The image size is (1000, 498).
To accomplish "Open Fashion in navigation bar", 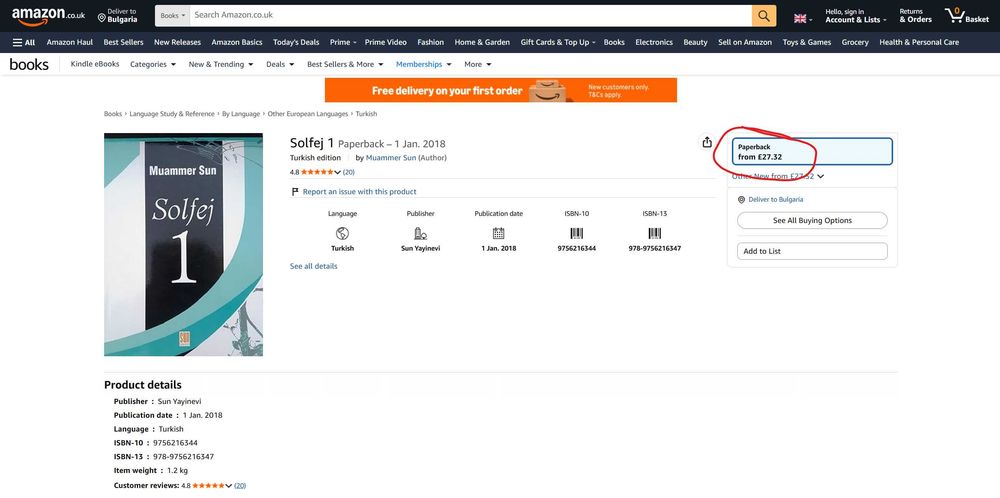I will tap(430, 42).
